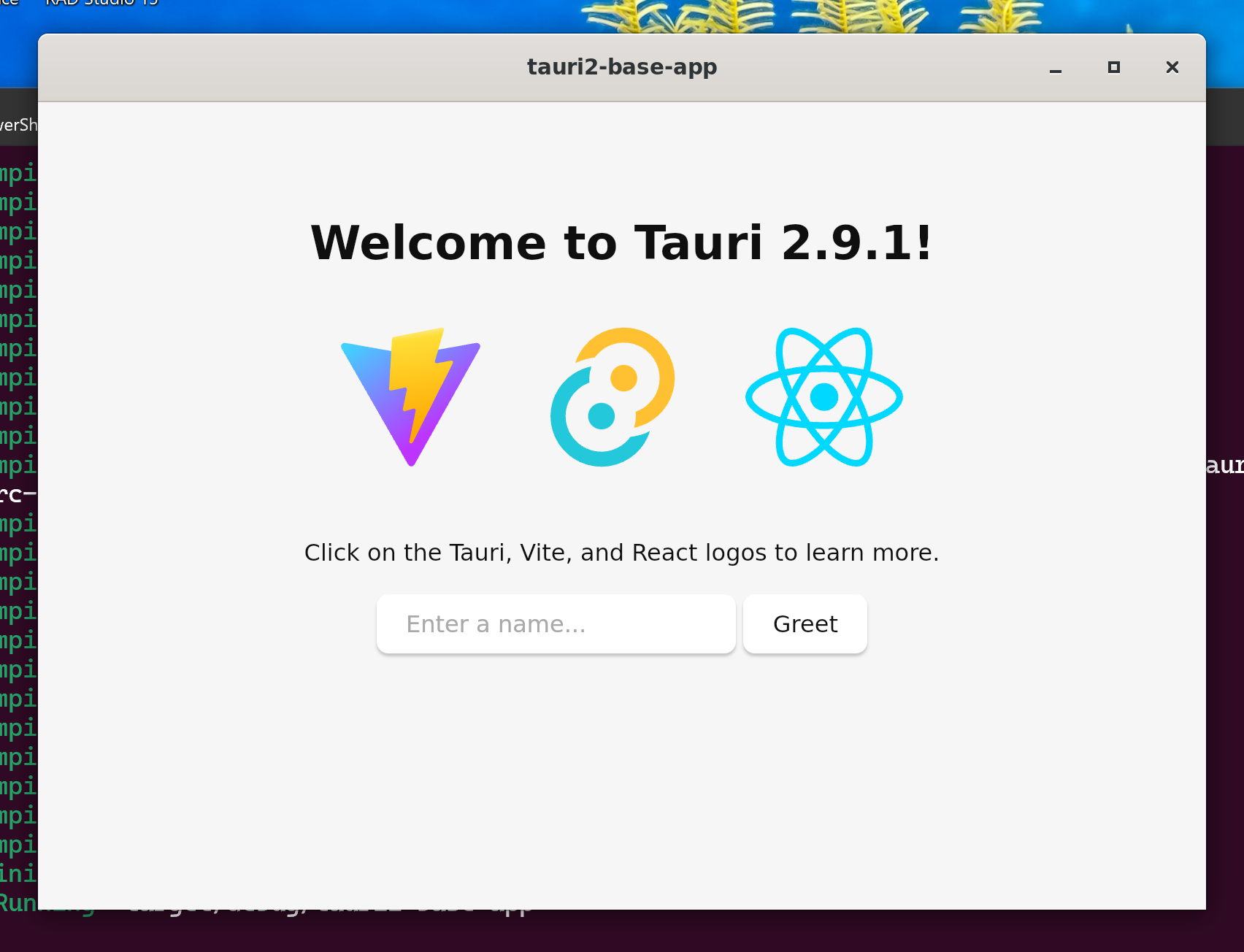Click the teal nucleus of the React logo

point(823,398)
